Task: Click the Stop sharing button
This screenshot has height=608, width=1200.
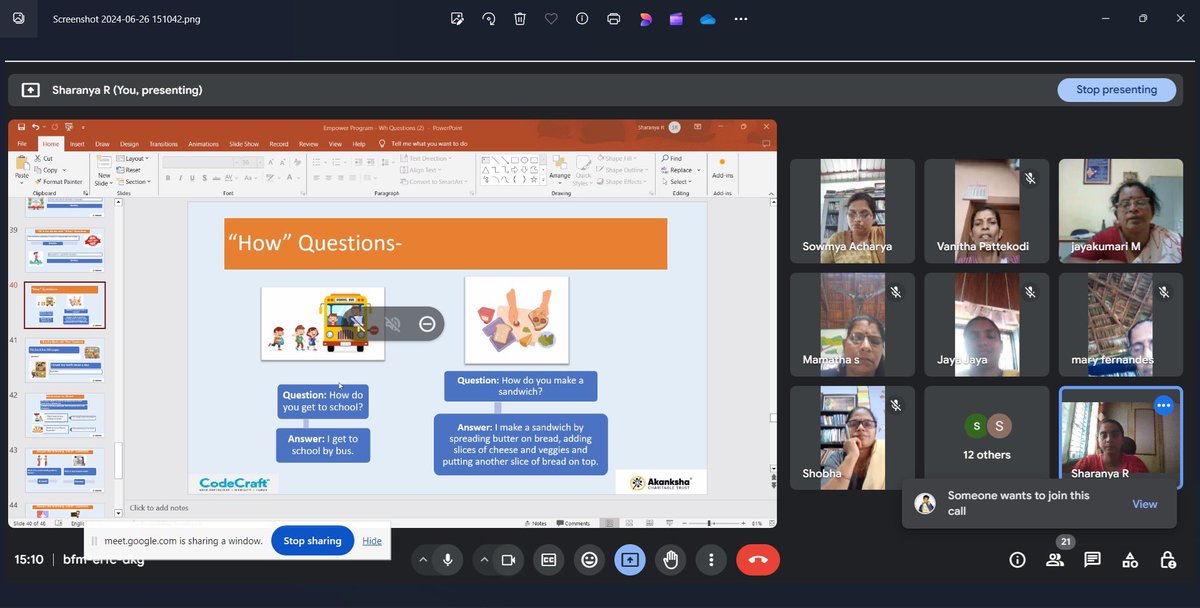Action: pyautogui.click(x=312, y=541)
